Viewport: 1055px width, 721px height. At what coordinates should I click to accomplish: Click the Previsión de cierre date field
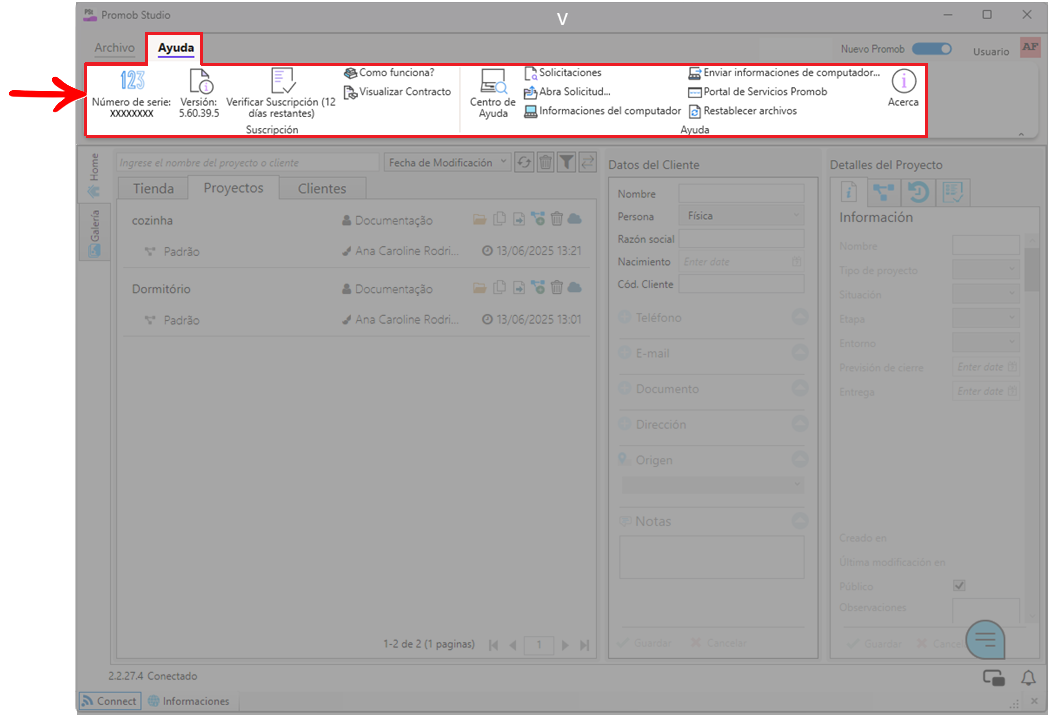pos(986,367)
